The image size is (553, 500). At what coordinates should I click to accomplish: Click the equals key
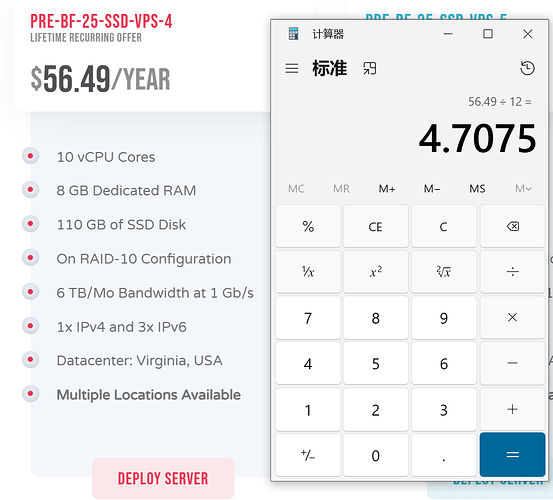click(512, 455)
